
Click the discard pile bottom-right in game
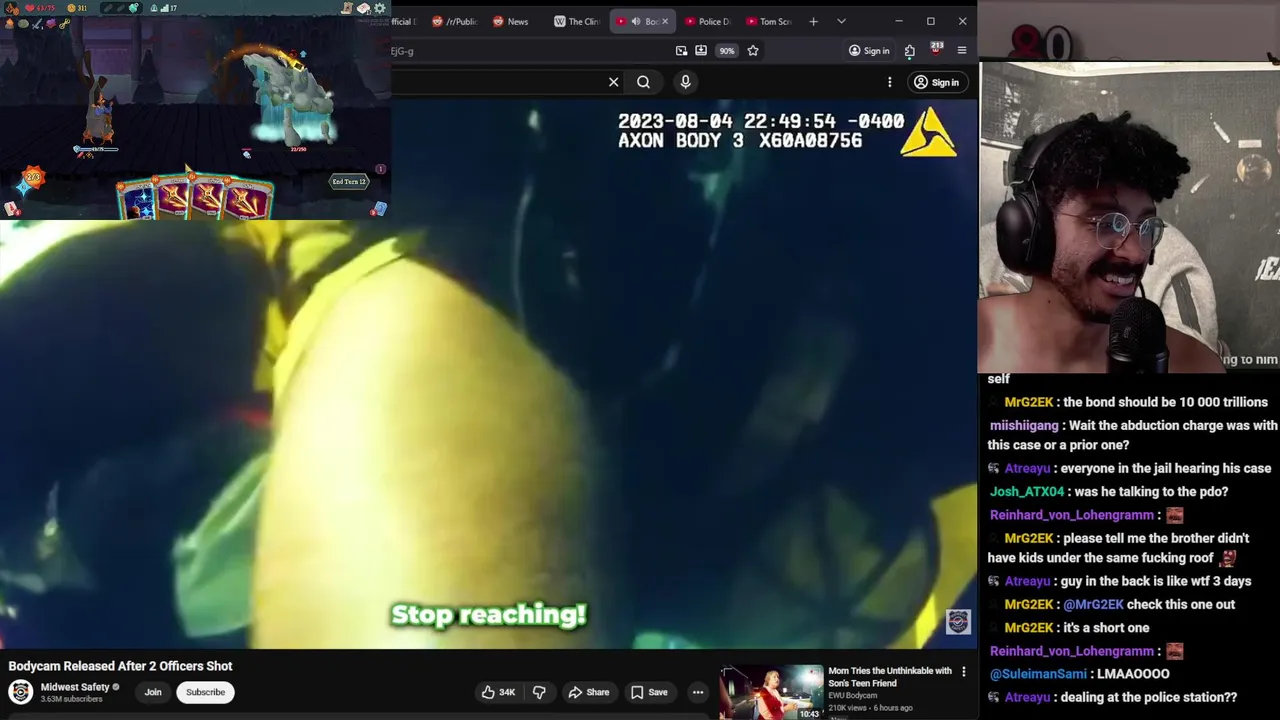[x=379, y=208]
